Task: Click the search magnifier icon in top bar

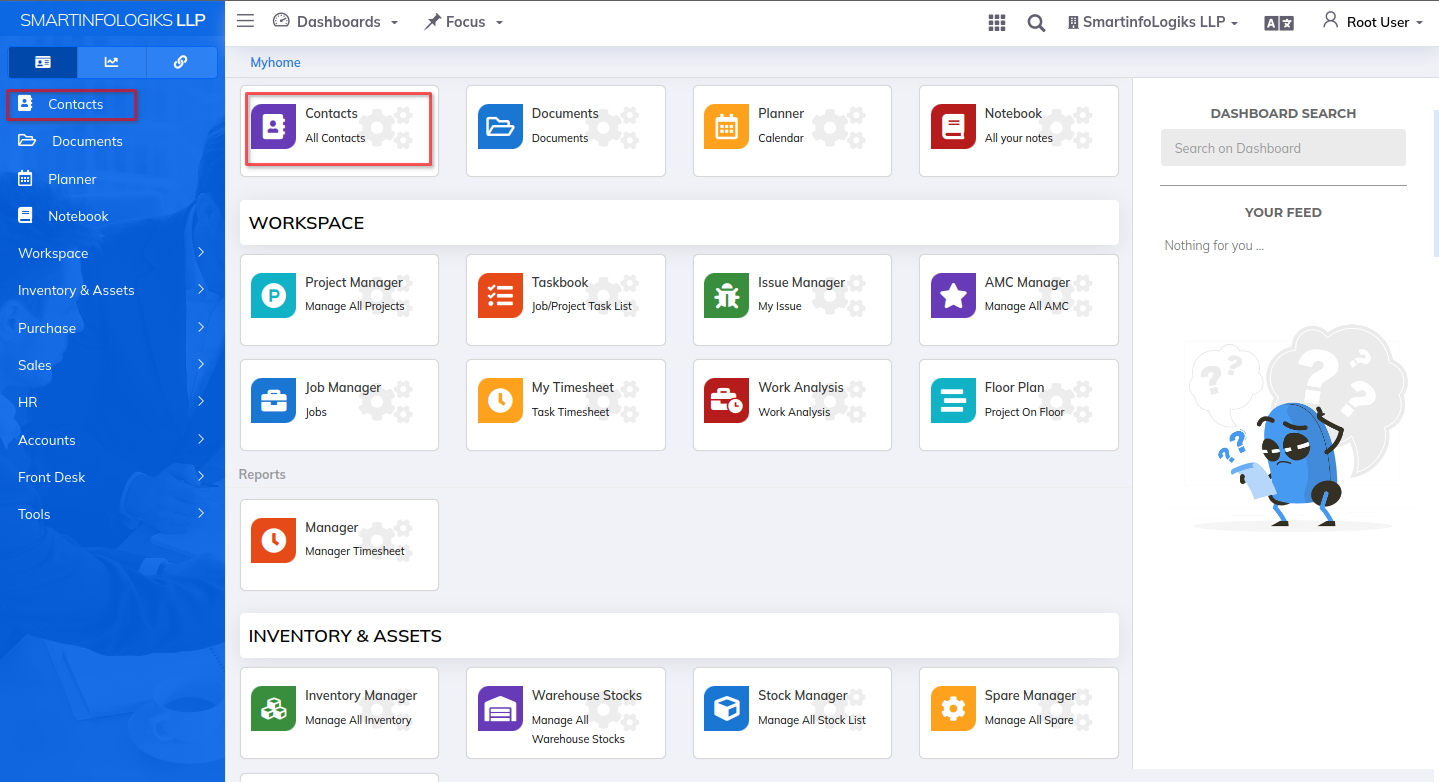Action: [x=1036, y=23]
